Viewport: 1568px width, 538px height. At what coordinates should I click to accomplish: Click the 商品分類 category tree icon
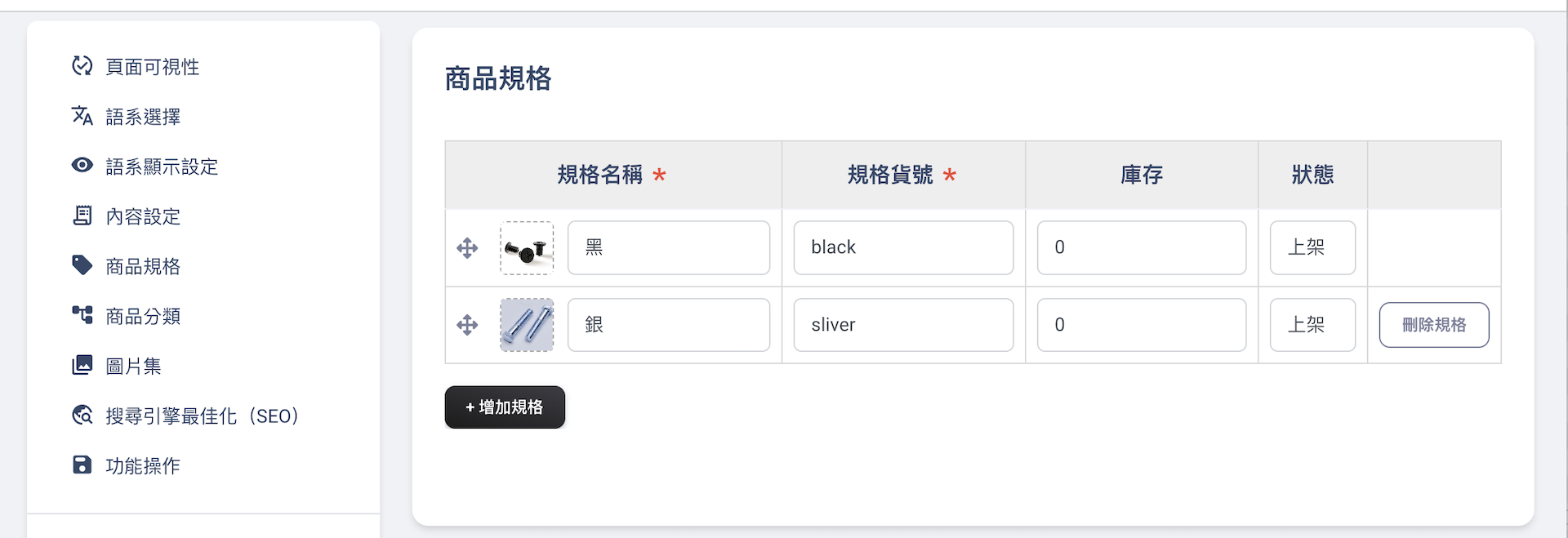[82, 315]
